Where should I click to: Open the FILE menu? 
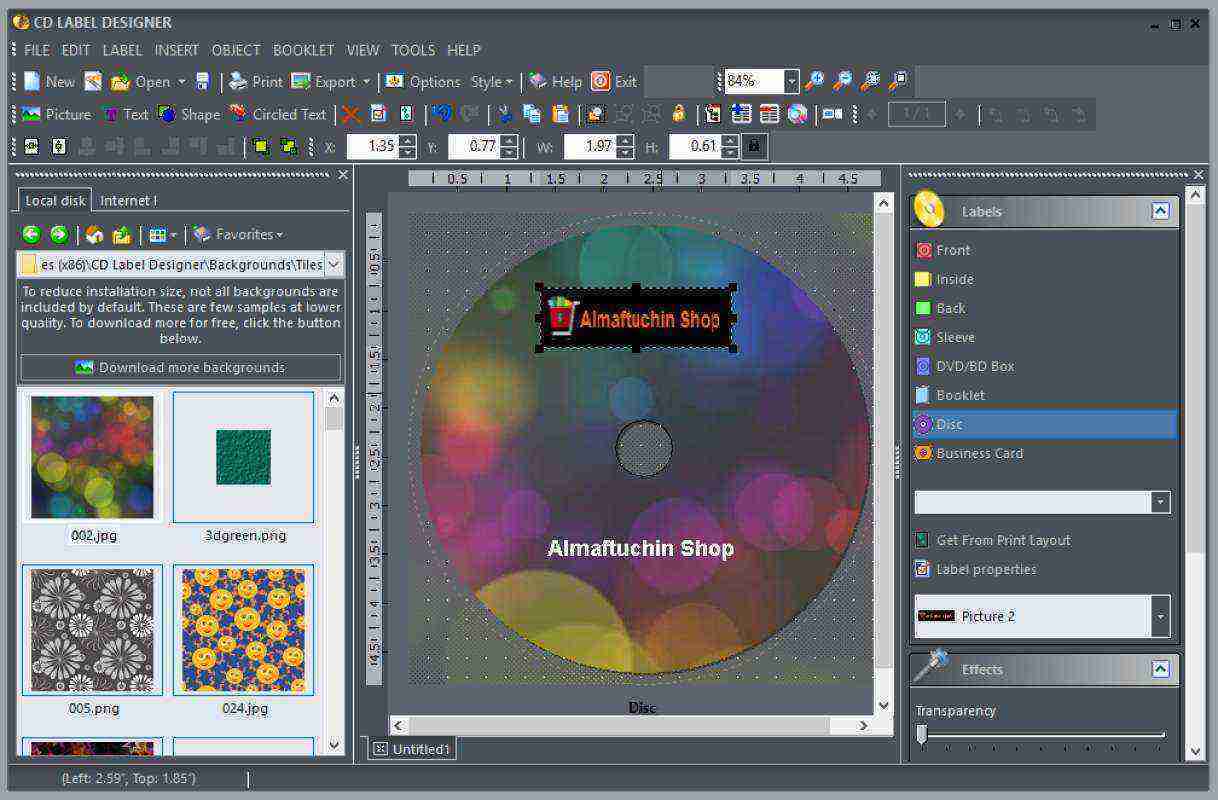pos(37,50)
